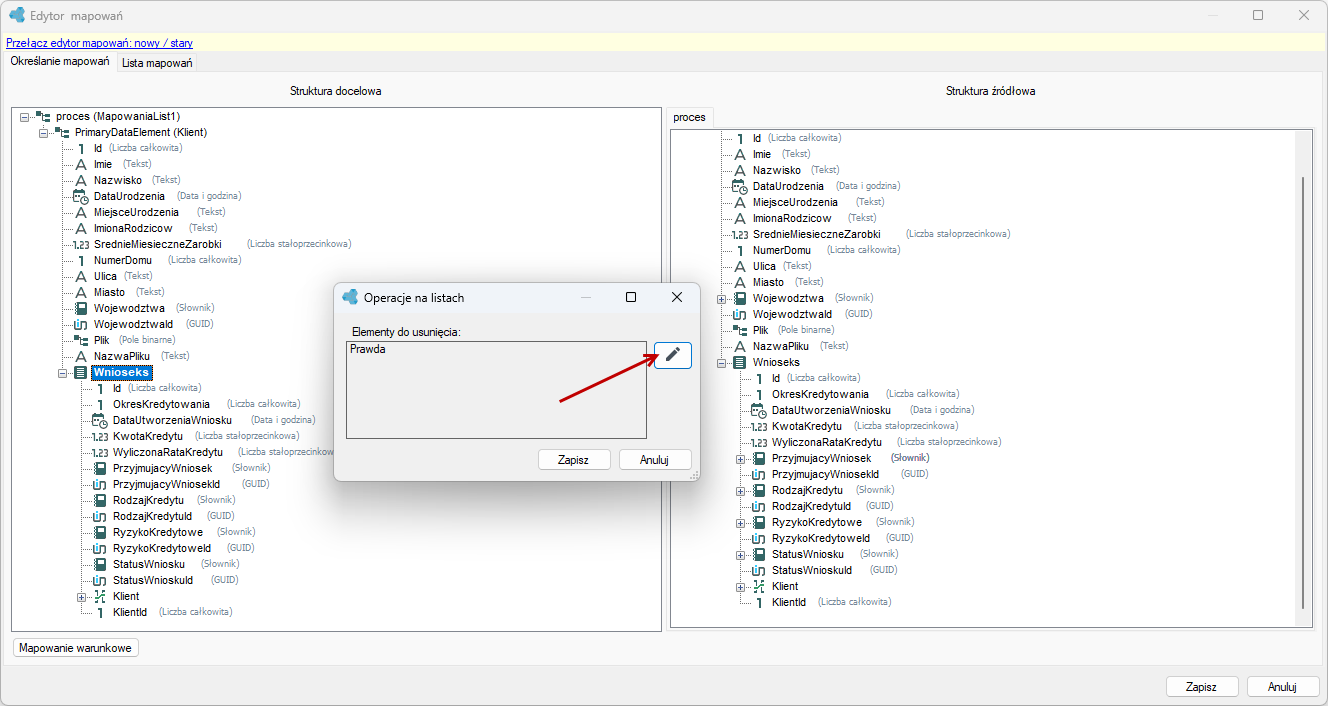Click text icon beside NazwaPliku in Struktura źródłowa
1328x706 pixels.
tap(740, 346)
